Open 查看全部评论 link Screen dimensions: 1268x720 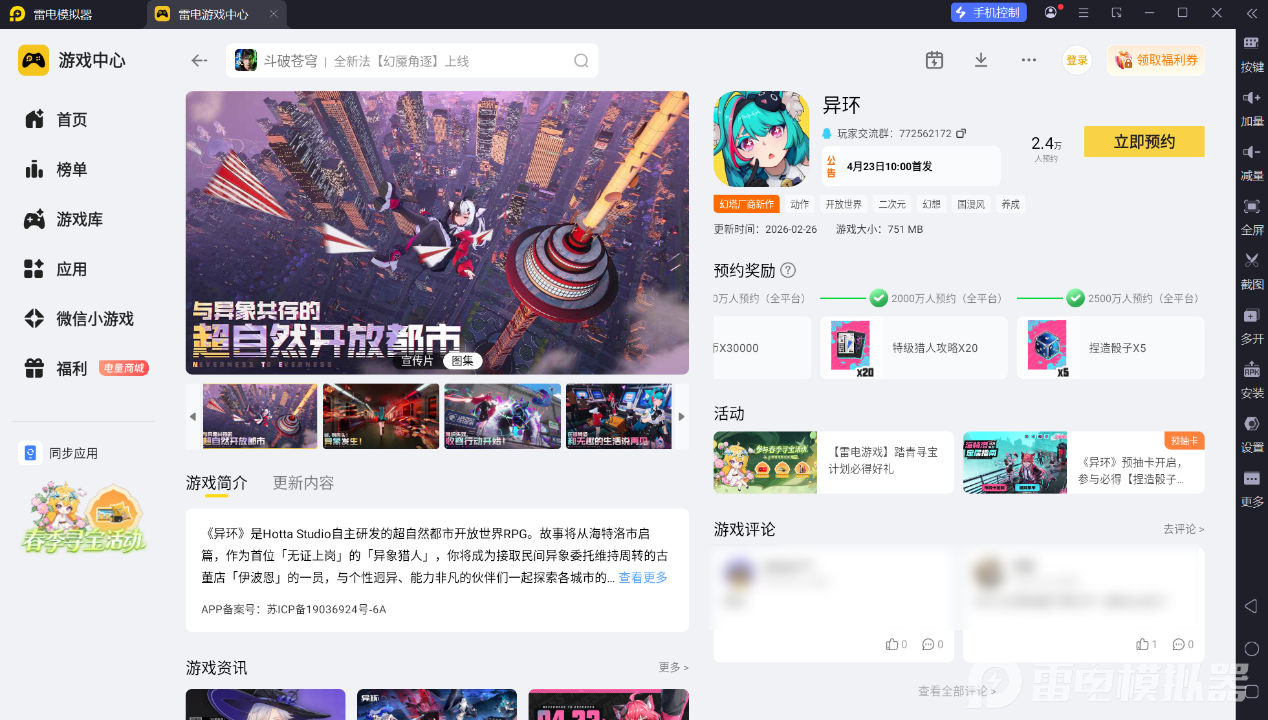[x=957, y=691]
